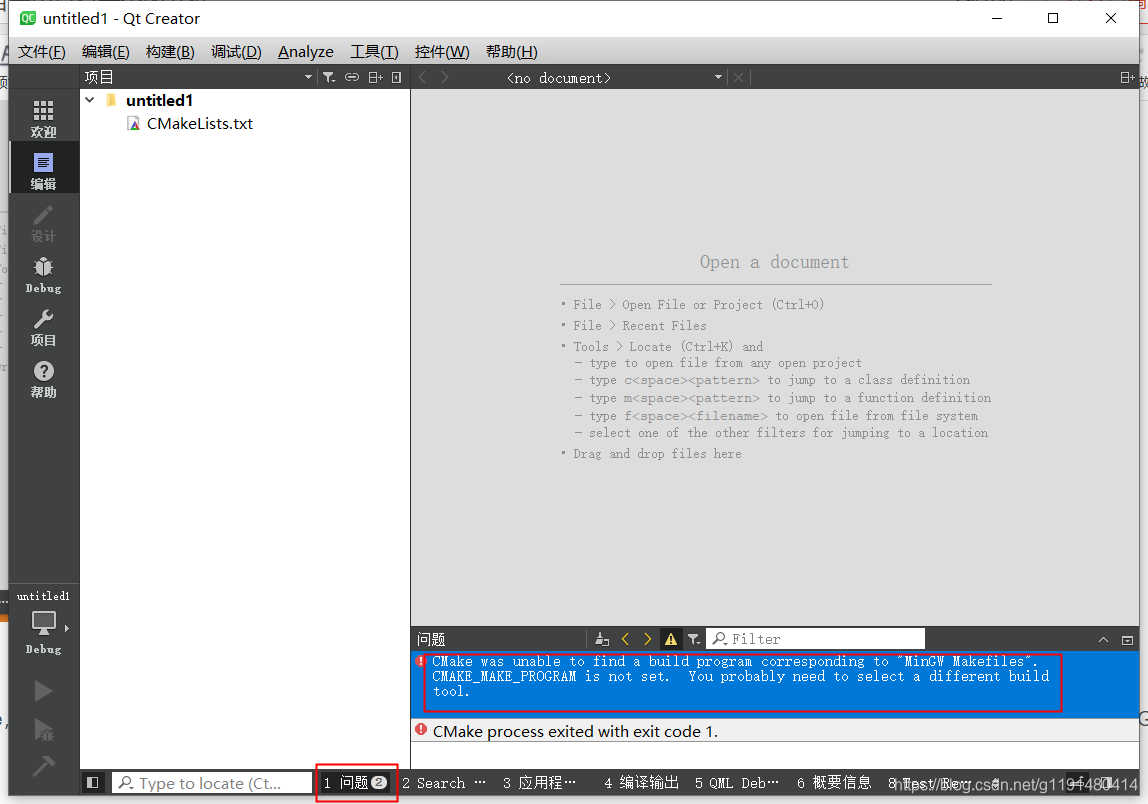Image resolution: width=1148 pixels, height=804 pixels.
Task: Toggle show warnings triangle button
Action: click(x=671, y=639)
